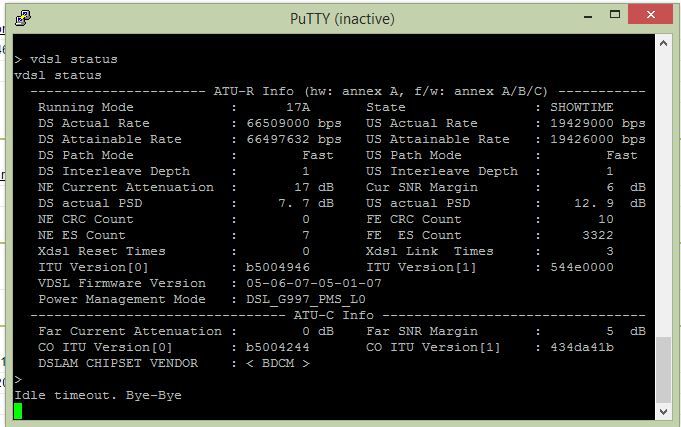Click the scrollbar up arrow

663,43
